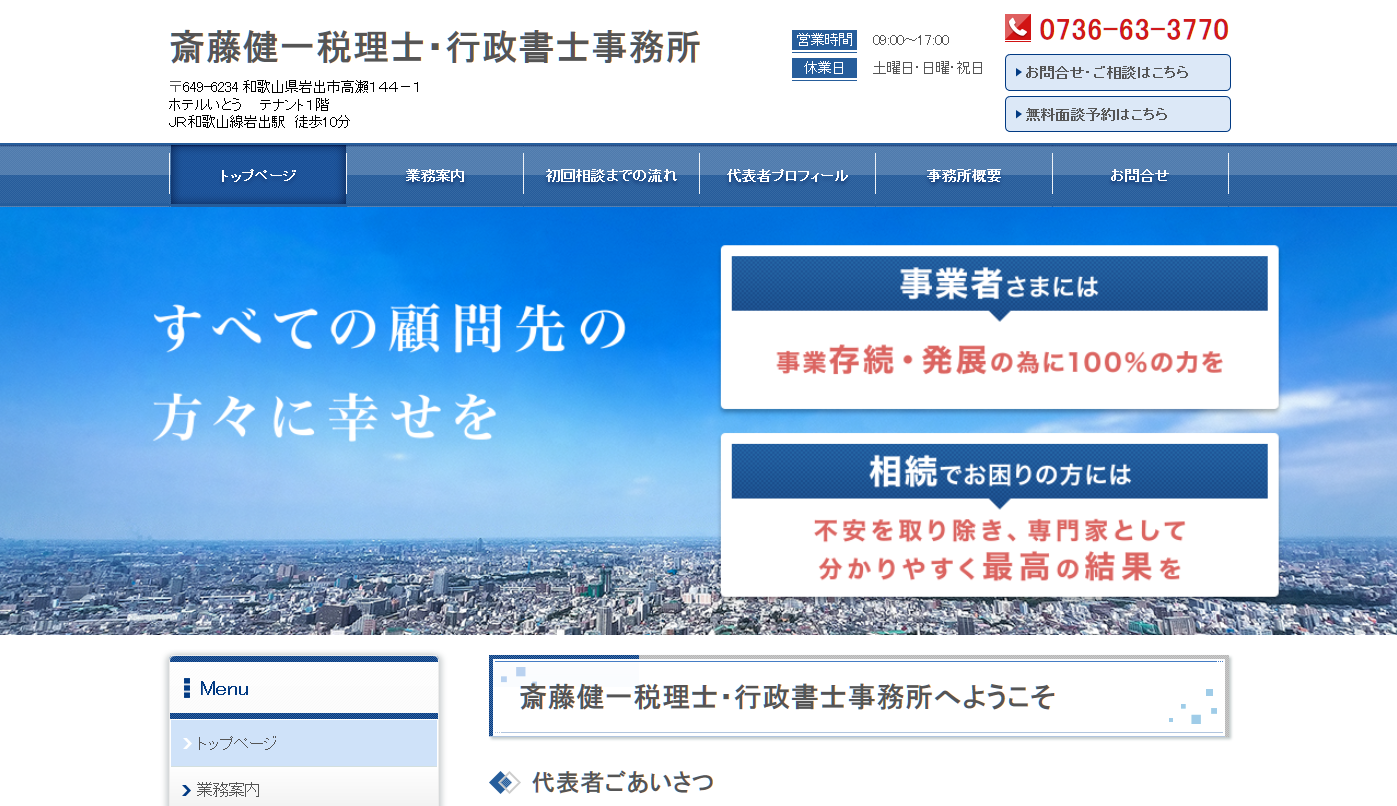
Task: Click the phone number 0736-63-3770
Action: click(1132, 28)
